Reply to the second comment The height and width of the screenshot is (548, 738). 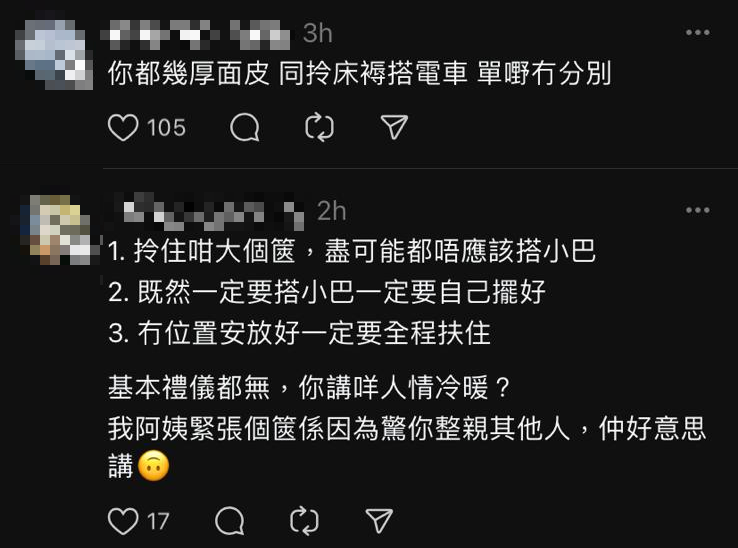(230, 521)
